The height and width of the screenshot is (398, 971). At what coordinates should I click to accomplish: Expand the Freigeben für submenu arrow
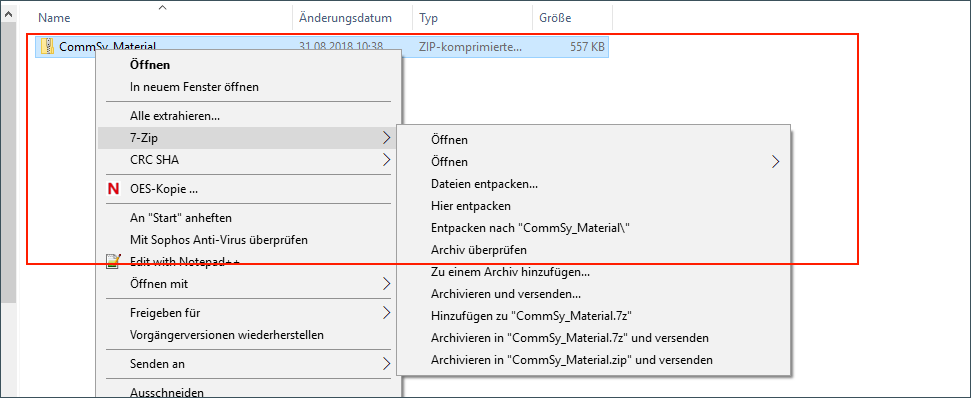386,313
